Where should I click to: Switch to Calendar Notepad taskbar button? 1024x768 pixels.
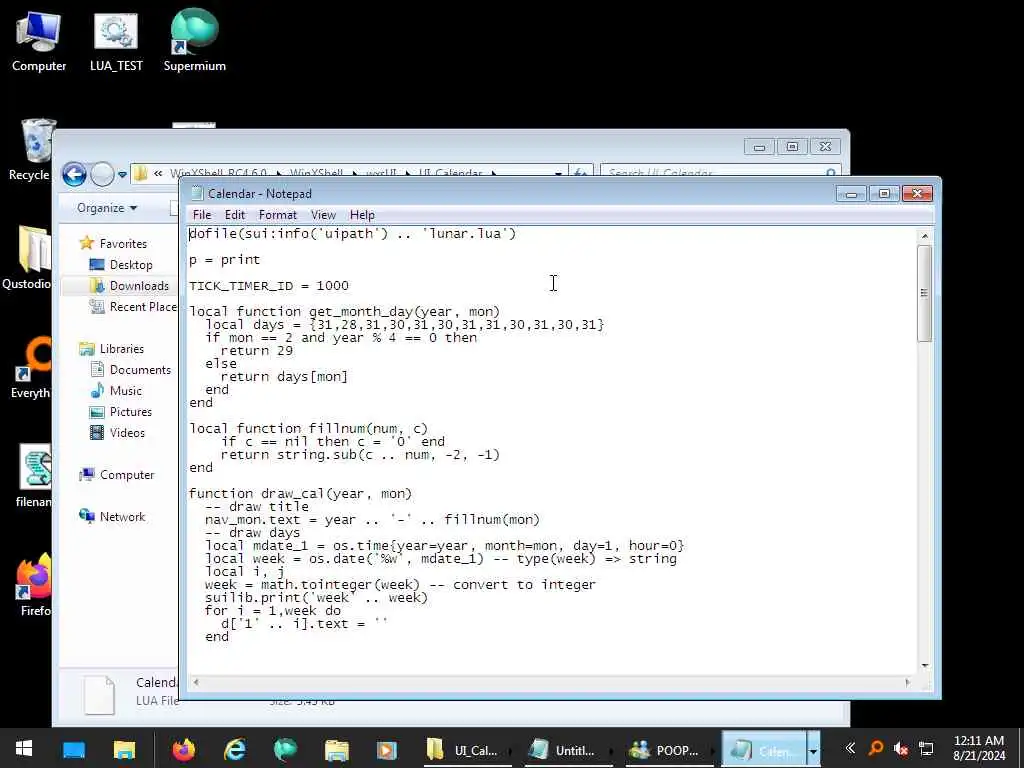[x=764, y=750]
